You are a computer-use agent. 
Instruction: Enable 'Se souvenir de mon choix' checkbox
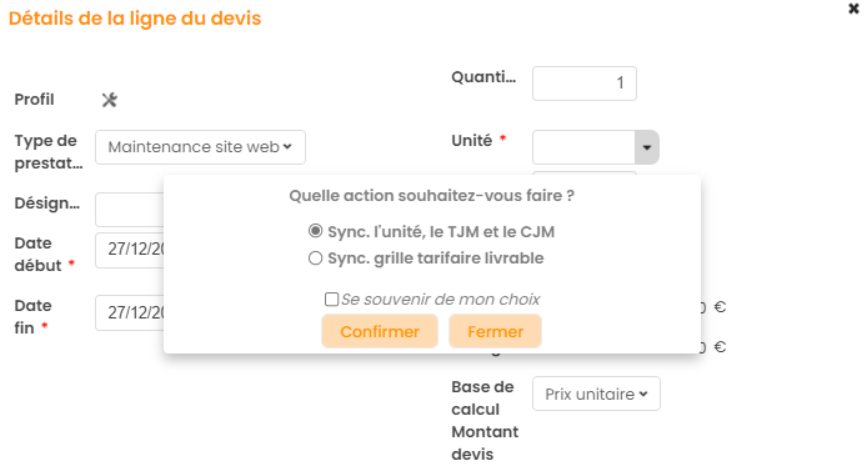(x=331, y=299)
